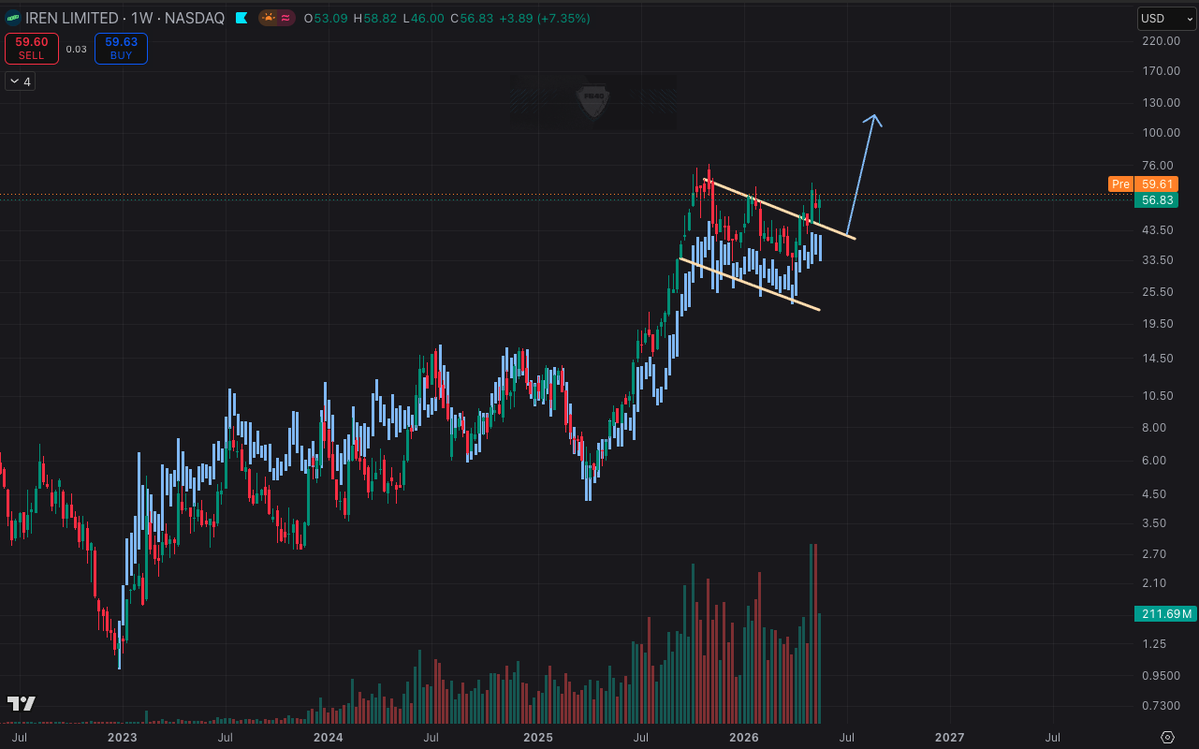
Task: Click the pink approximate-sign data icon
Action: click(x=286, y=18)
